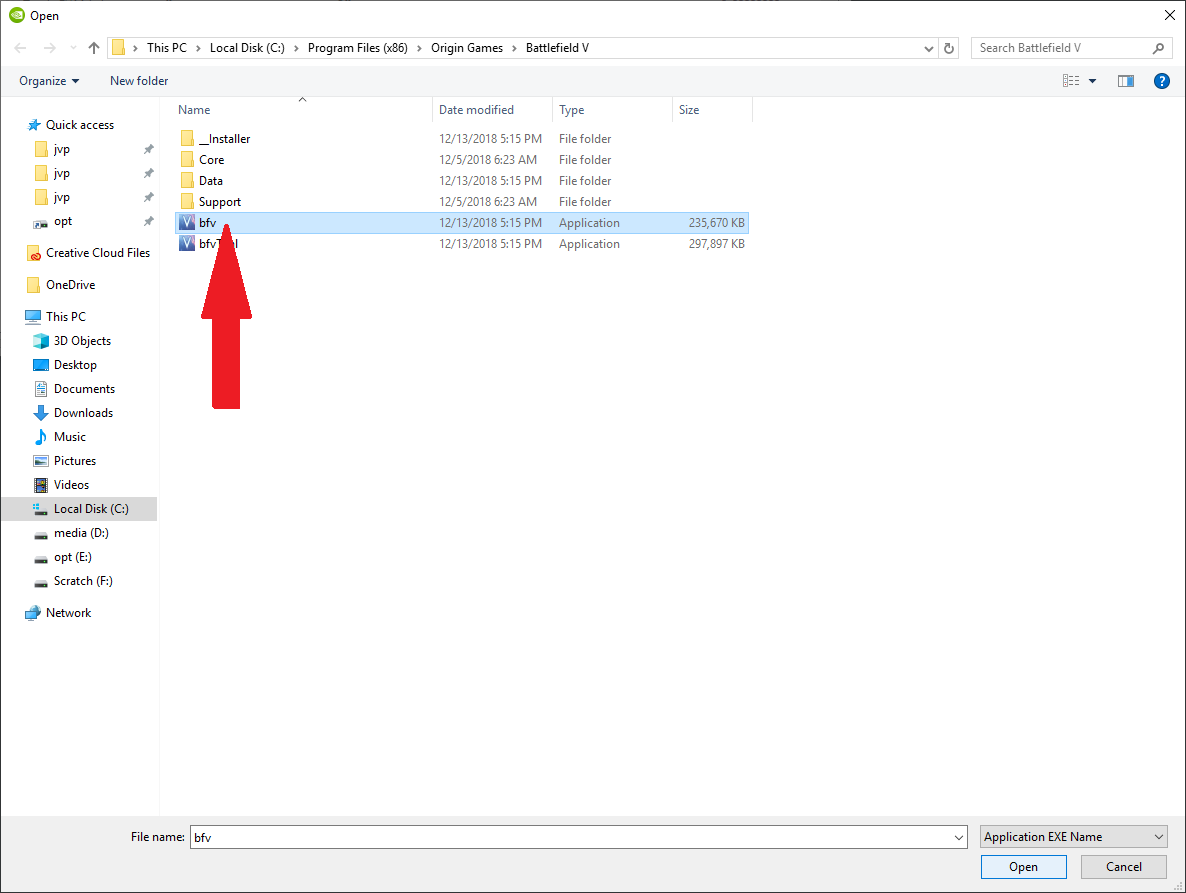This screenshot has height=893, width=1186.
Task: Open the opt quick access shortcut
Action: [63, 222]
